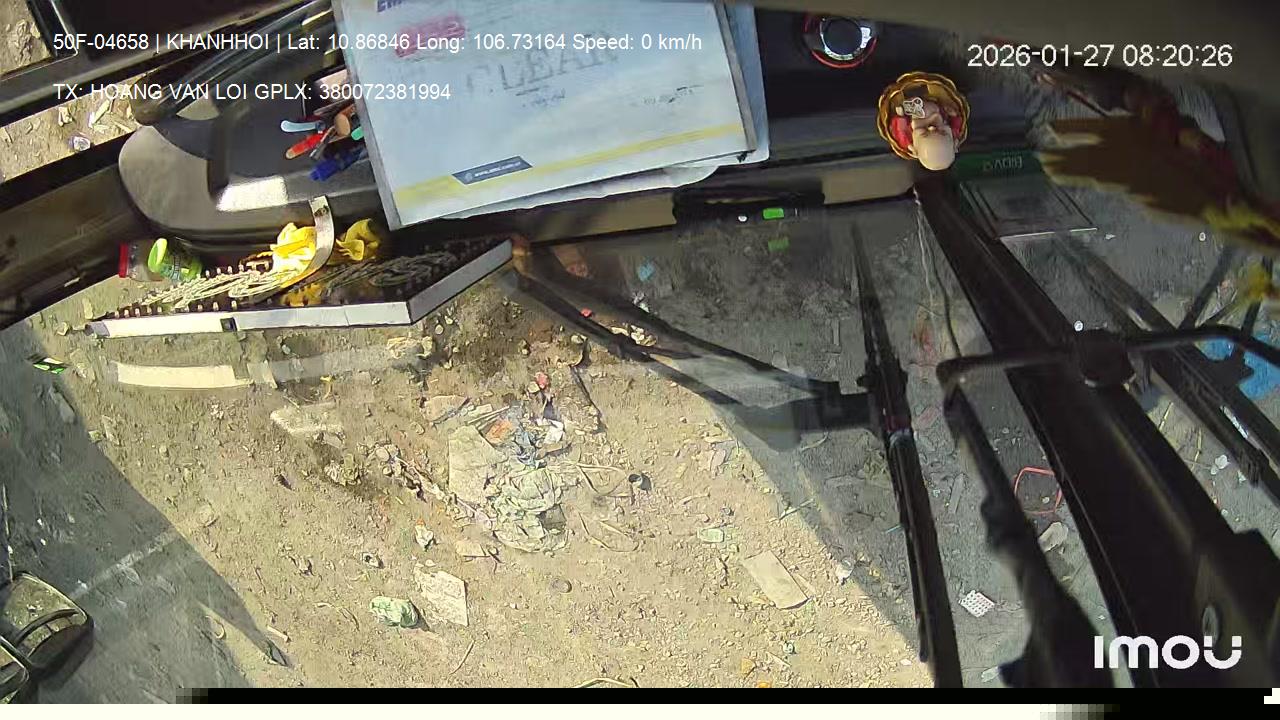Click the time 08:20:26 in the timestamp

1177,56
